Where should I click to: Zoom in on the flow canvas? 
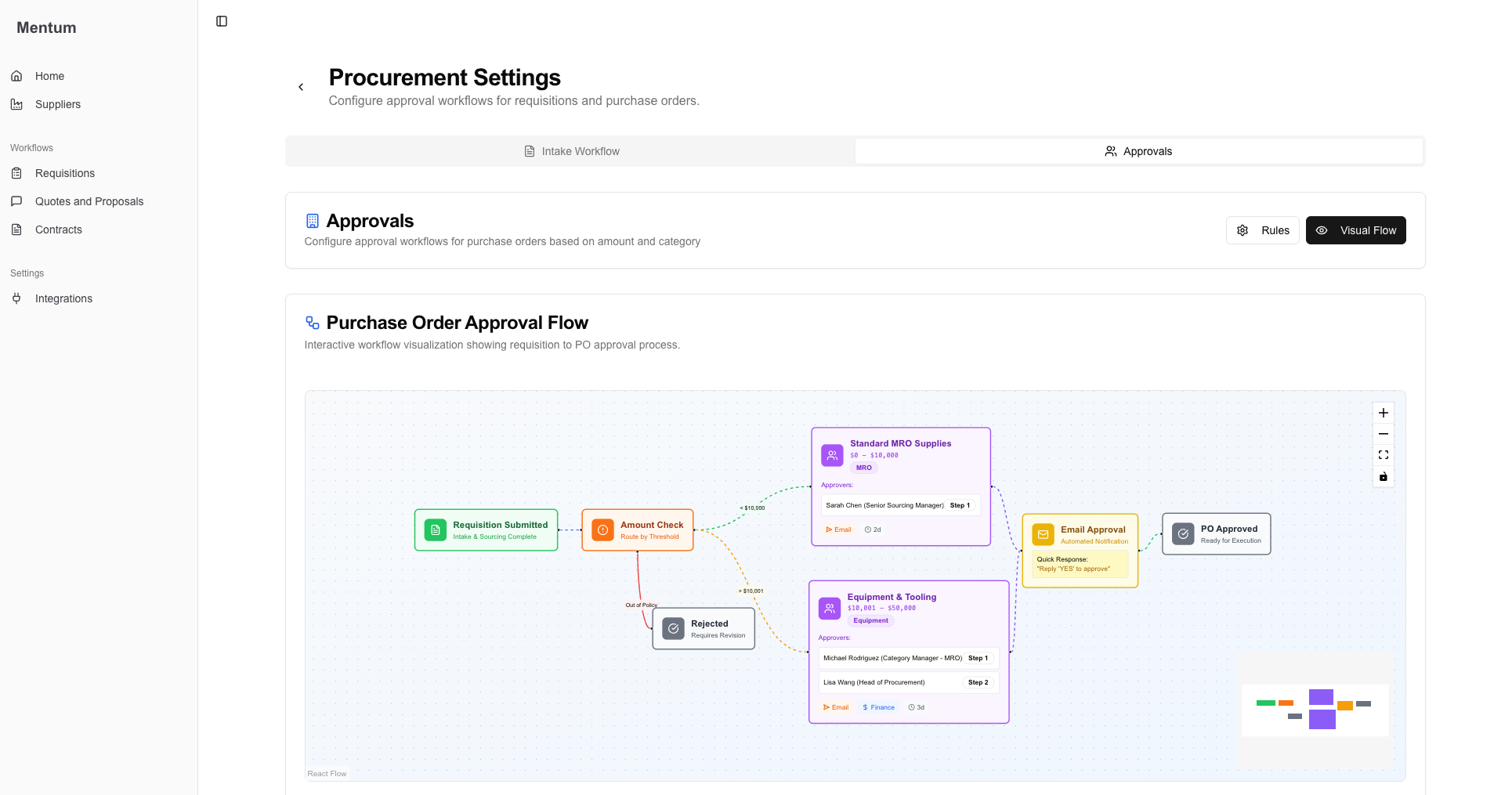1383,413
